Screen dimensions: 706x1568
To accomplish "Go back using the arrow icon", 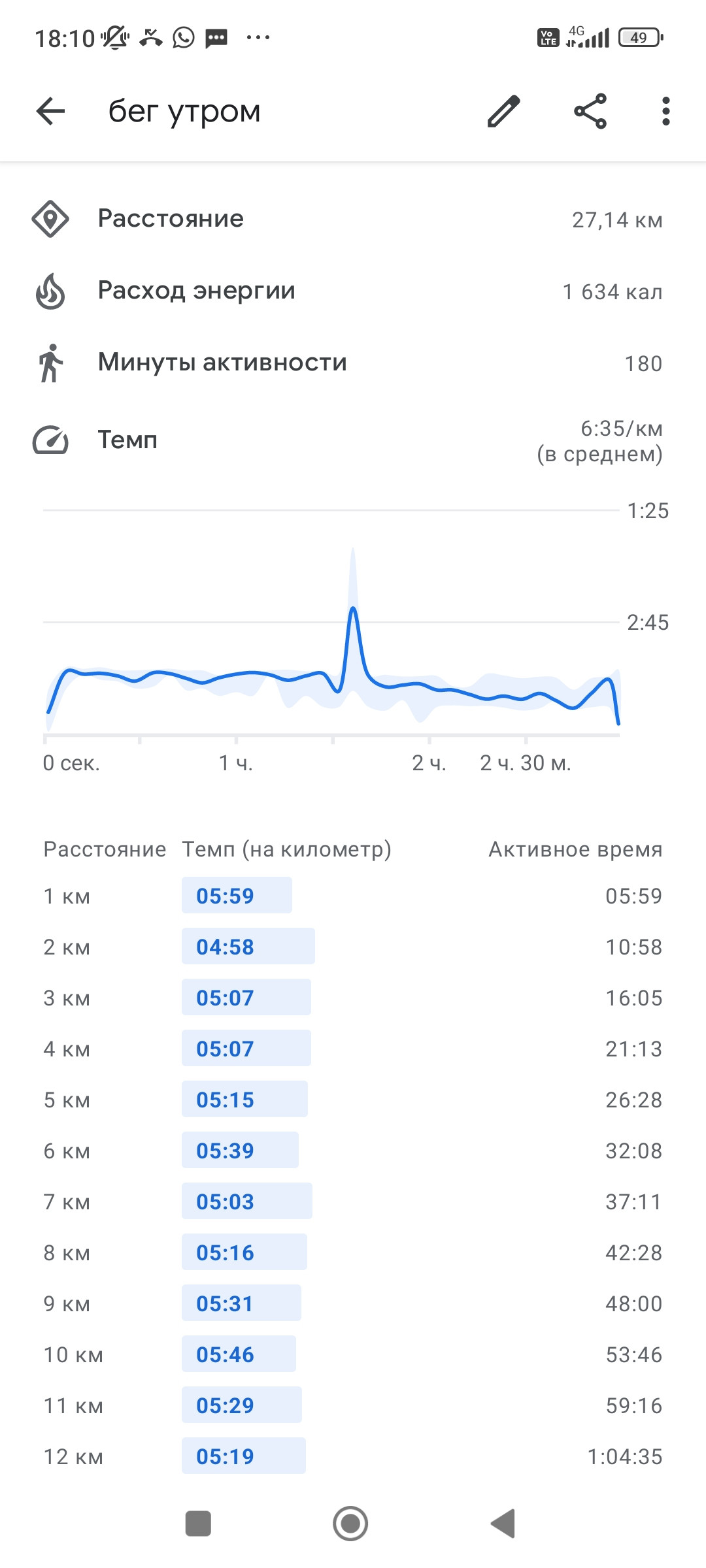I will coord(50,111).
